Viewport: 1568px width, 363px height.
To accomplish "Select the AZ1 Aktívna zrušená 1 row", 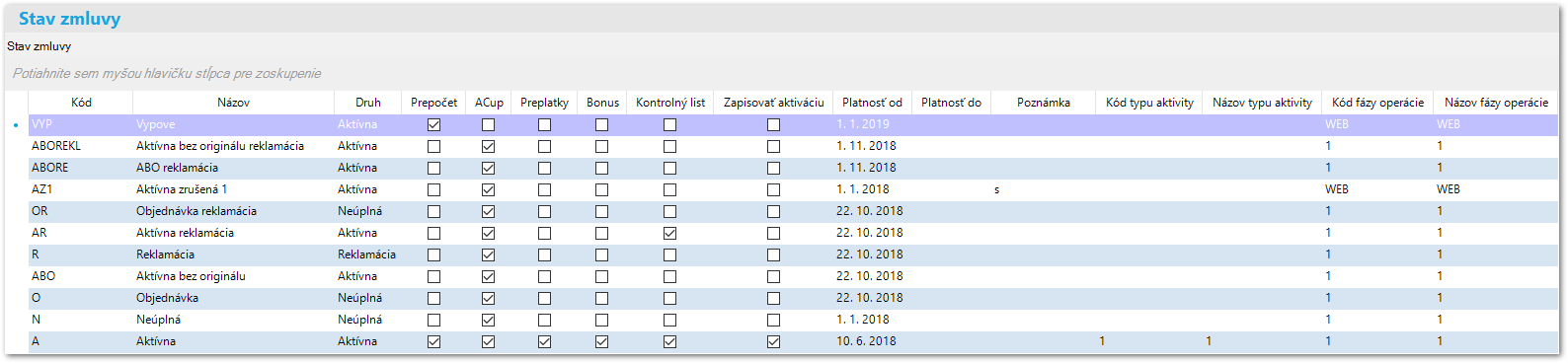I will click(793, 189).
